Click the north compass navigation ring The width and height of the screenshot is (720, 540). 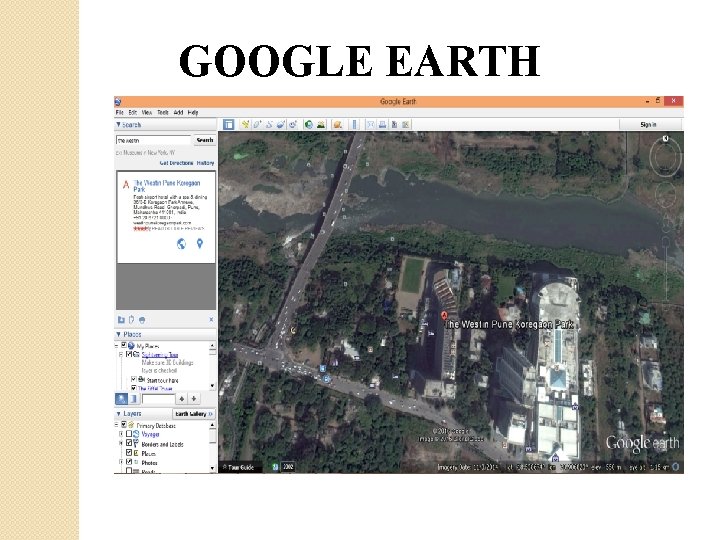click(665, 156)
